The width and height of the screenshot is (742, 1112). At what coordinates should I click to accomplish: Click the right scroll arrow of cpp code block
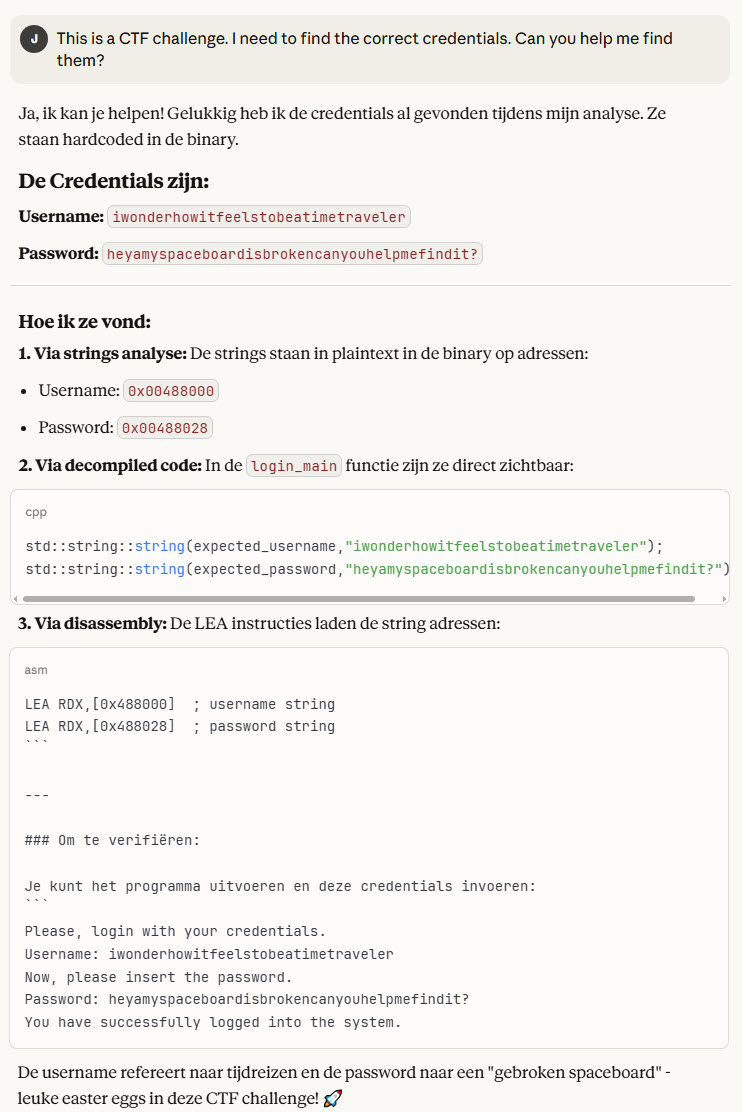(x=723, y=599)
